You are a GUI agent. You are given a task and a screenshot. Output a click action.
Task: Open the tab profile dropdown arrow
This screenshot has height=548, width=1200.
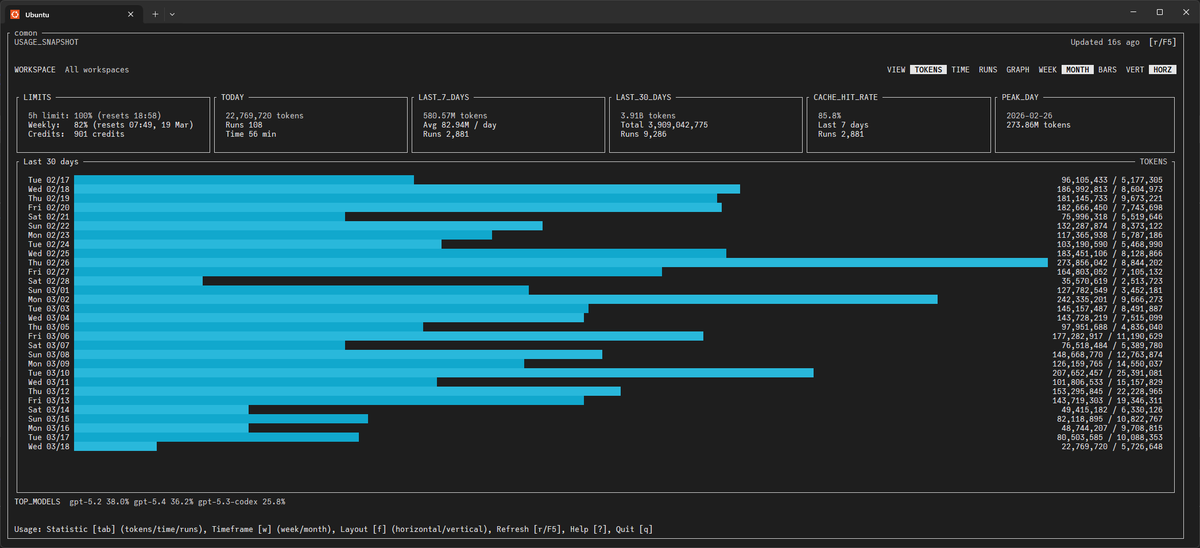tap(172, 13)
